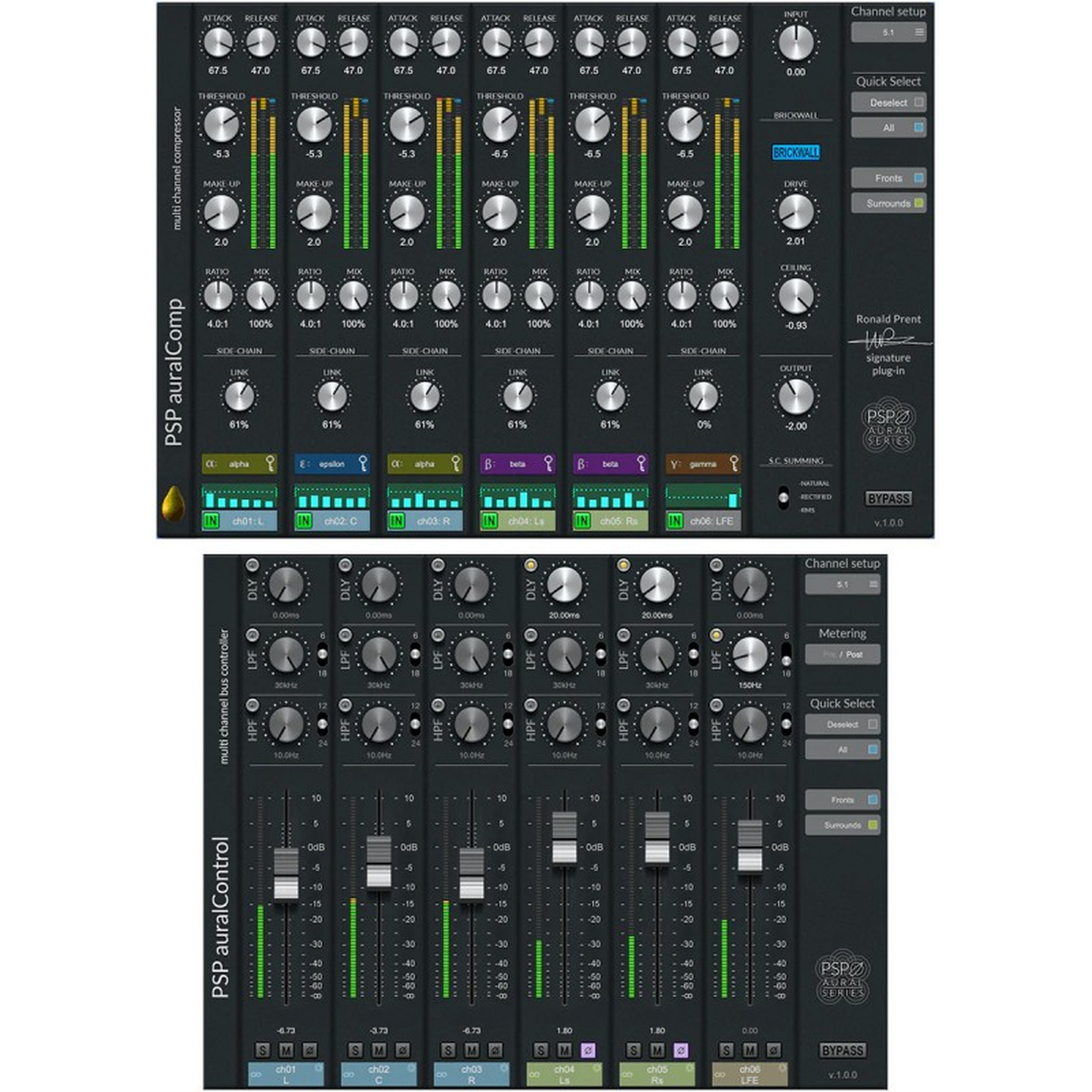
Task: Select the key icon on the alpha side-chain group
Action: pyautogui.click(x=270, y=464)
